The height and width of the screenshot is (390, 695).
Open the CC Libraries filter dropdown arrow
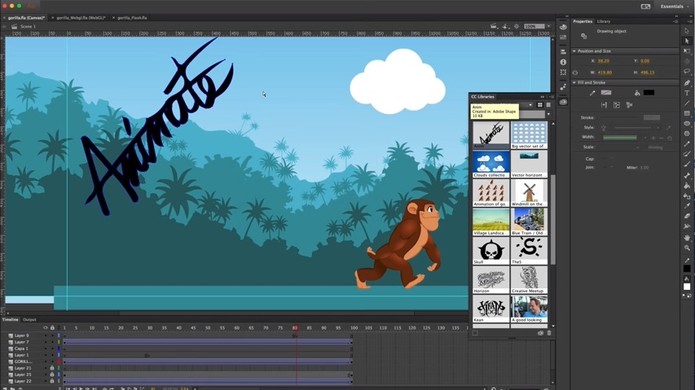549,114
